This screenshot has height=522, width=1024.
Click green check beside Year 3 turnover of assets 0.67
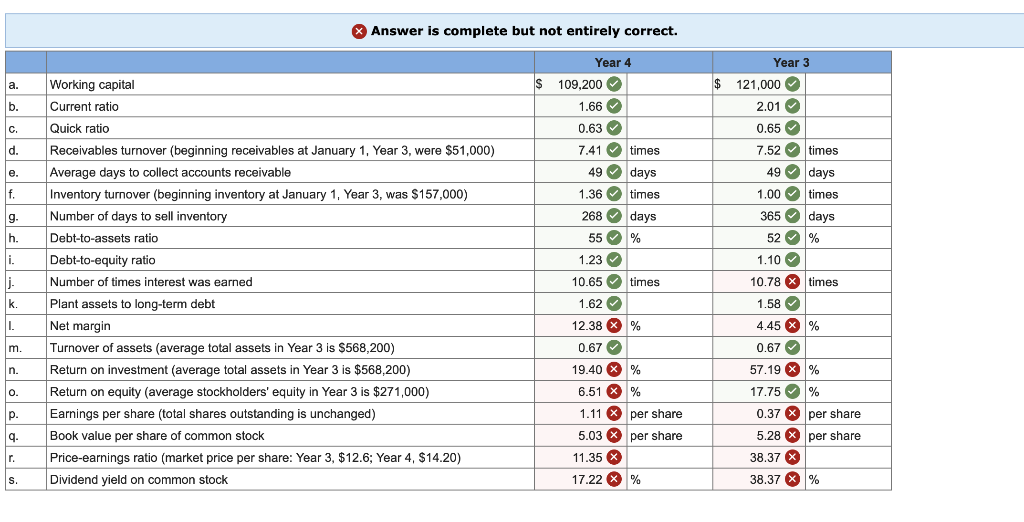coord(792,348)
